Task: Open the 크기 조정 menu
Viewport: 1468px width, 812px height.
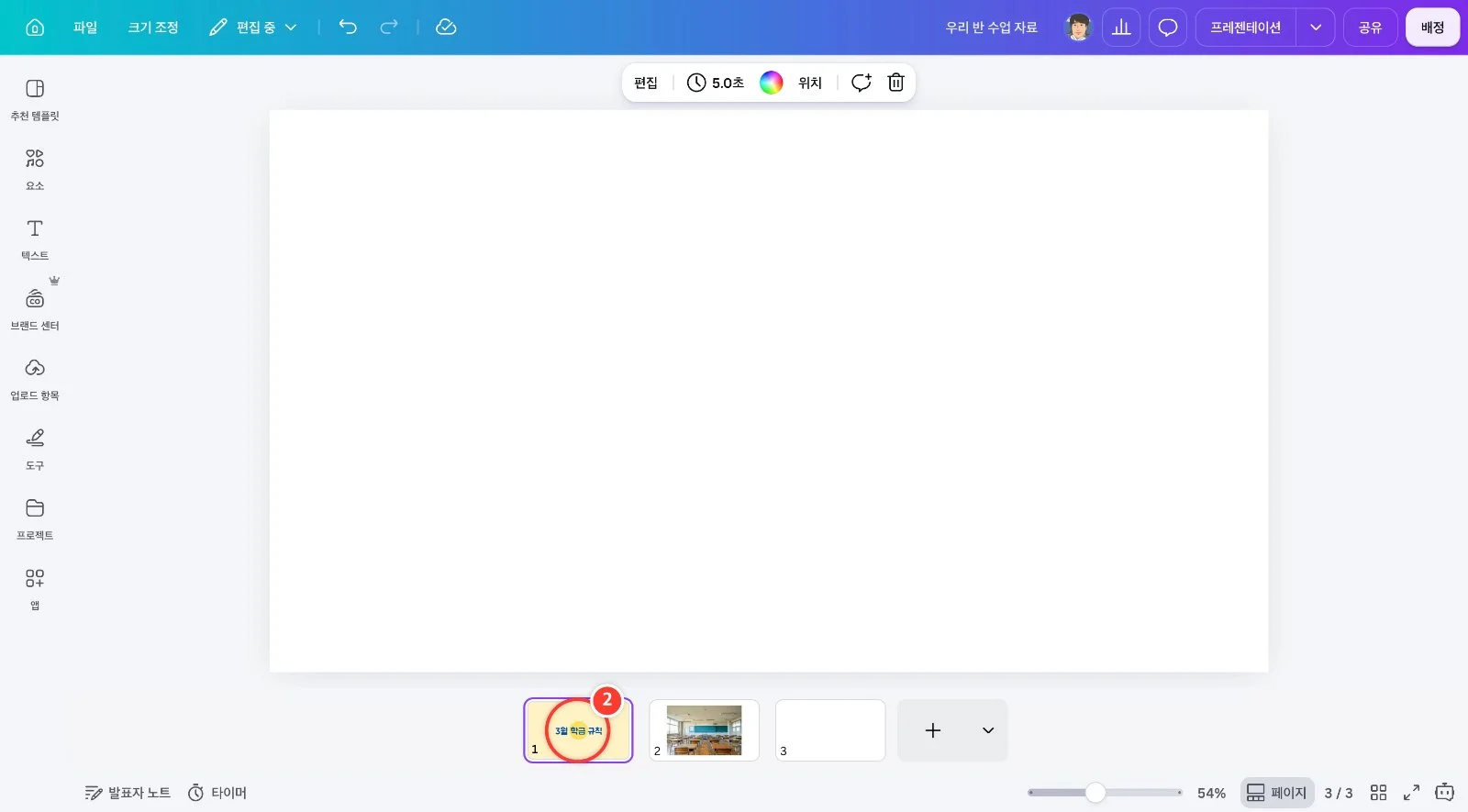Action: [153, 28]
